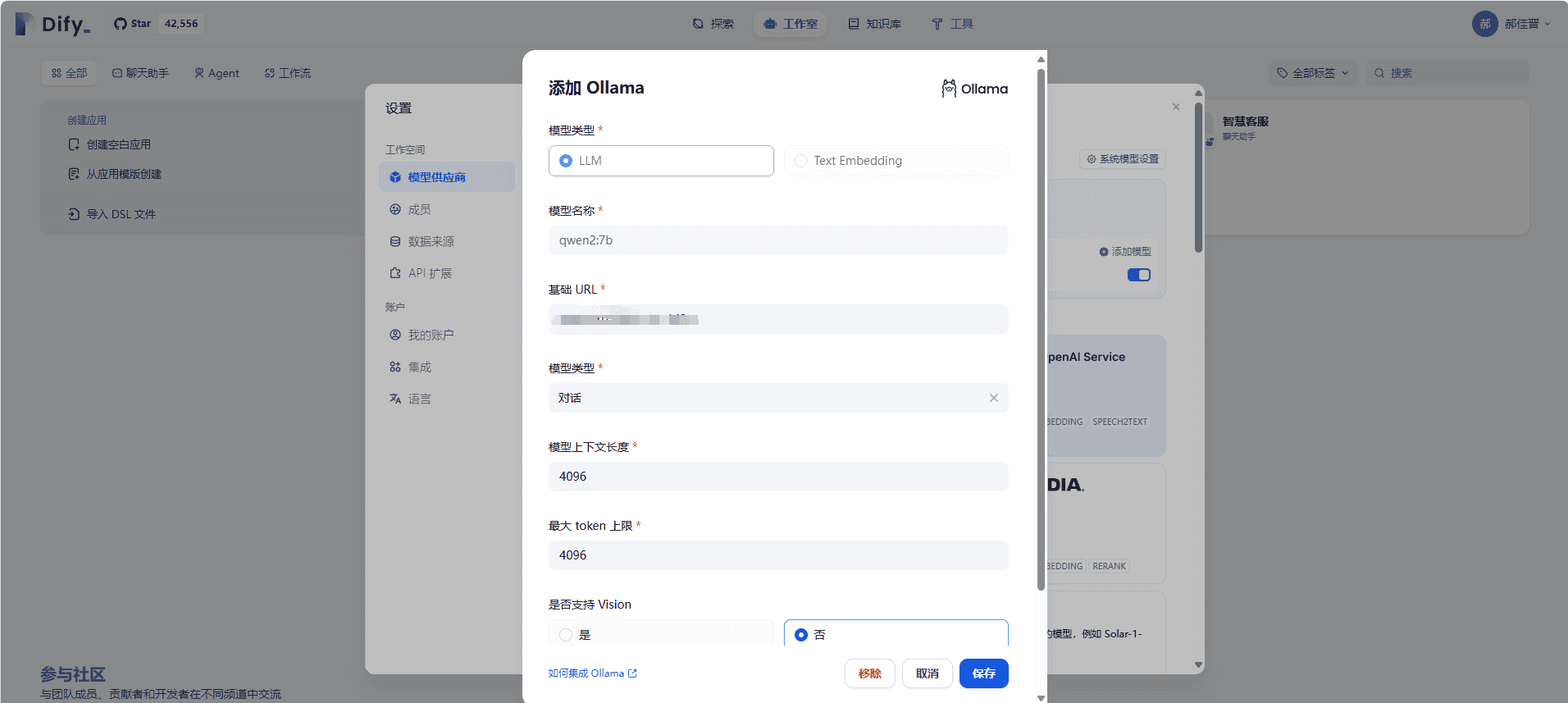Click the 语言 translate icon

coord(395,399)
